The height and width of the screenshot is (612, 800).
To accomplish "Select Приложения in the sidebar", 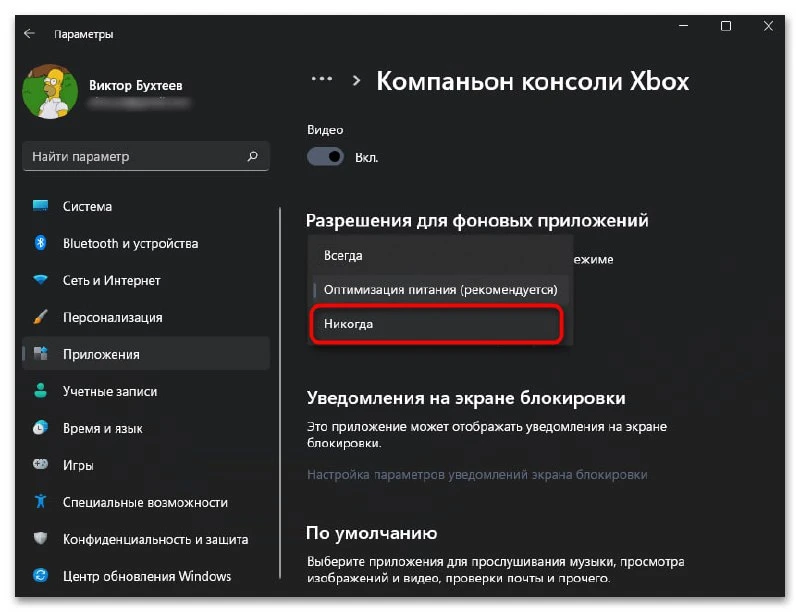I will pos(146,353).
